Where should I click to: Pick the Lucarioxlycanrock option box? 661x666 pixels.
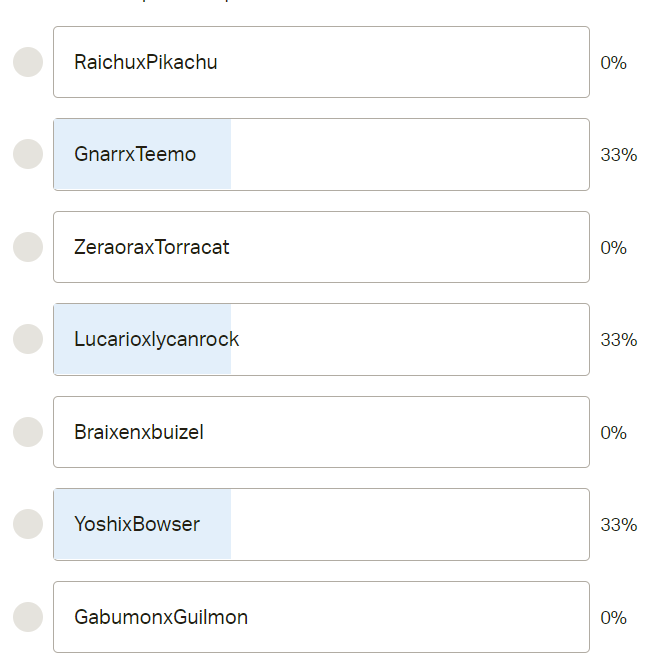pos(321,339)
